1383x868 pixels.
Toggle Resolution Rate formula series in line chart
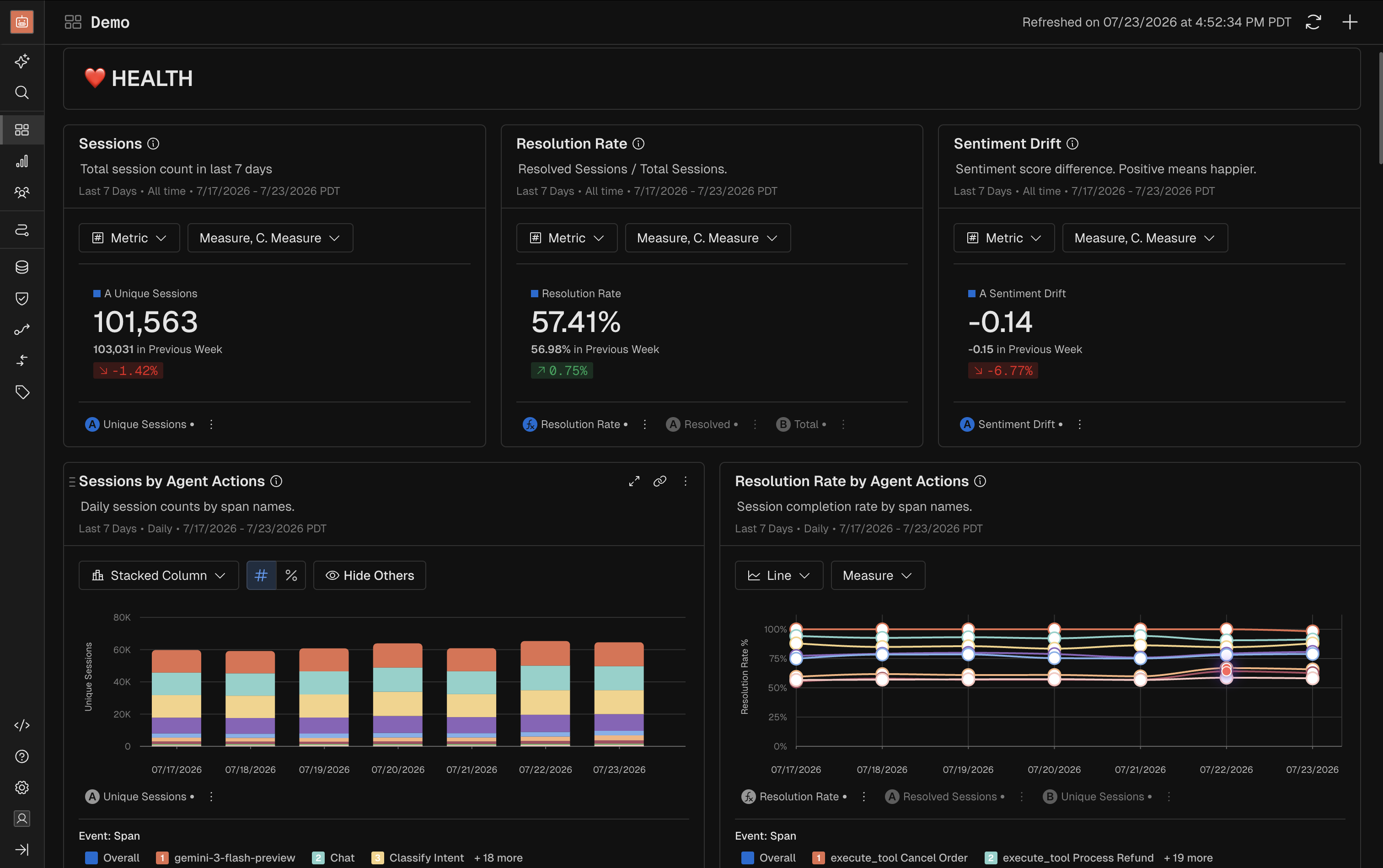pos(794,797)
